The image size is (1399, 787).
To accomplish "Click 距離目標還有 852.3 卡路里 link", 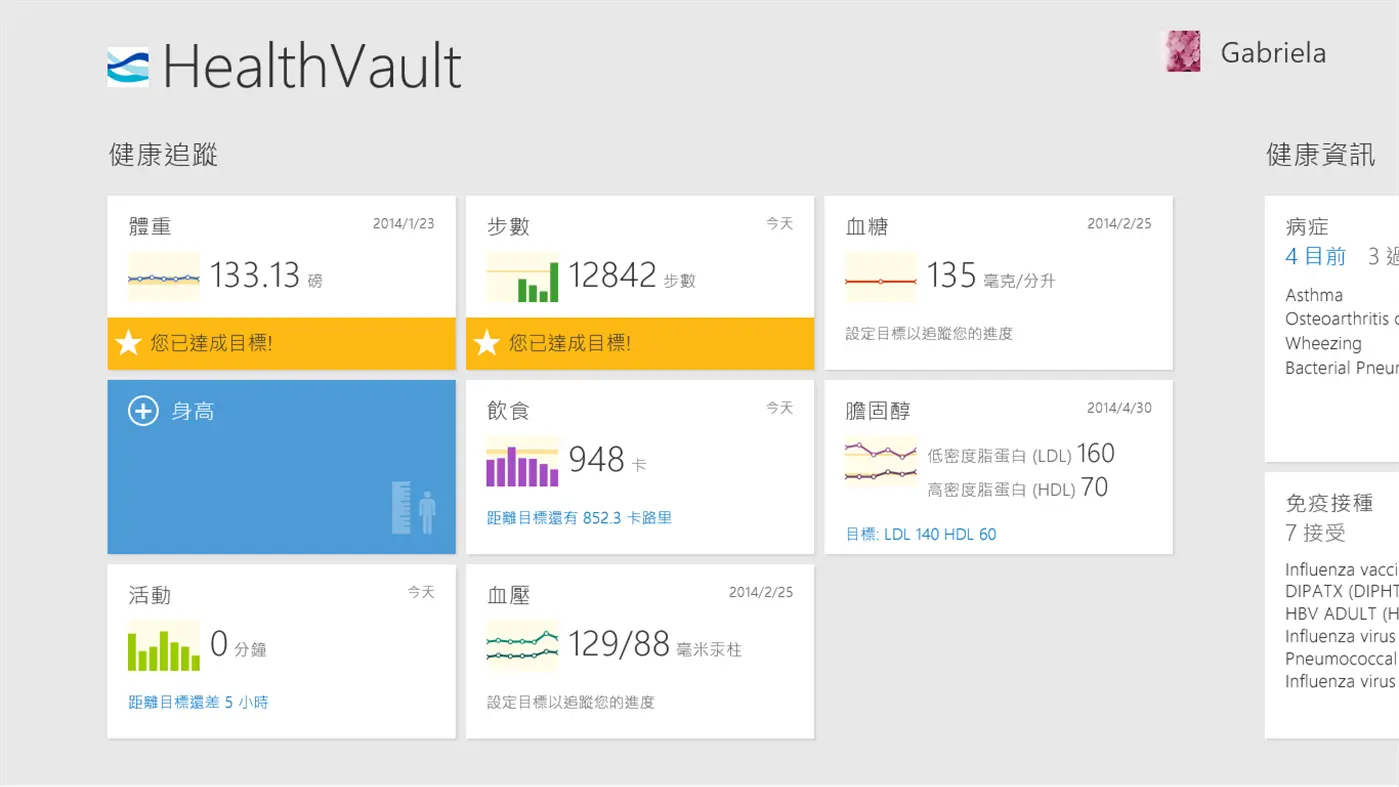I will click(x=580, y=518).
